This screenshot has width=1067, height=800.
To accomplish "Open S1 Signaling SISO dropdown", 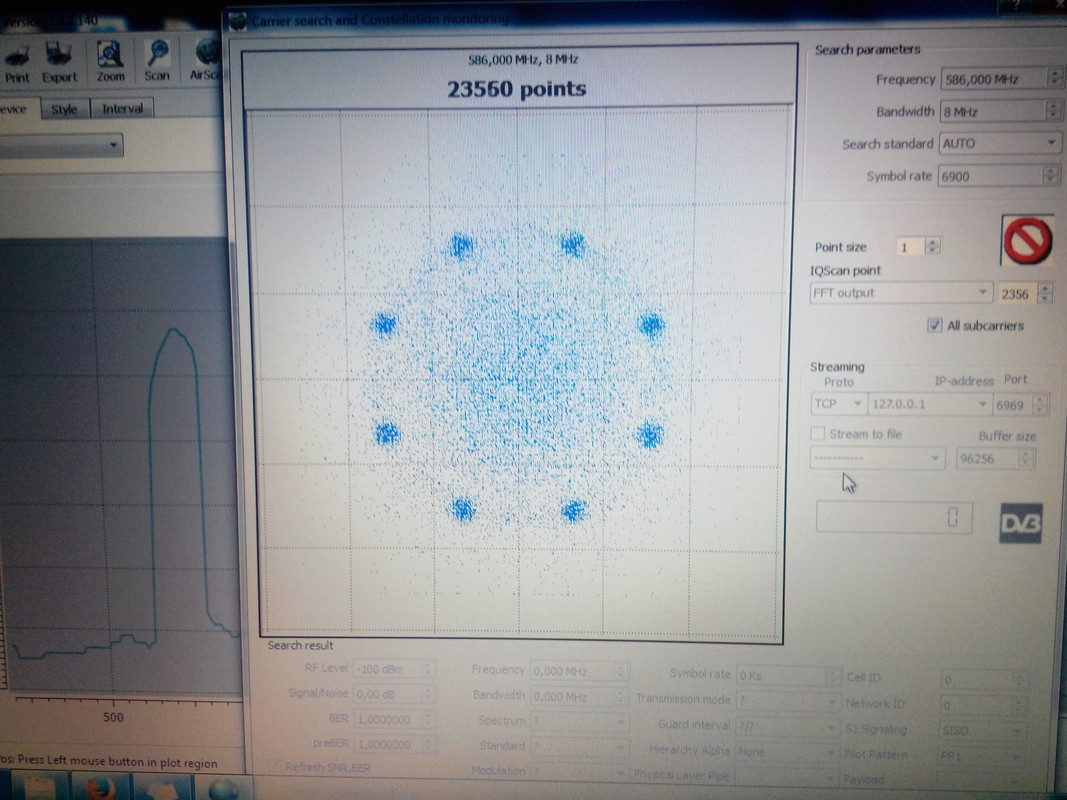I will 982,731.
